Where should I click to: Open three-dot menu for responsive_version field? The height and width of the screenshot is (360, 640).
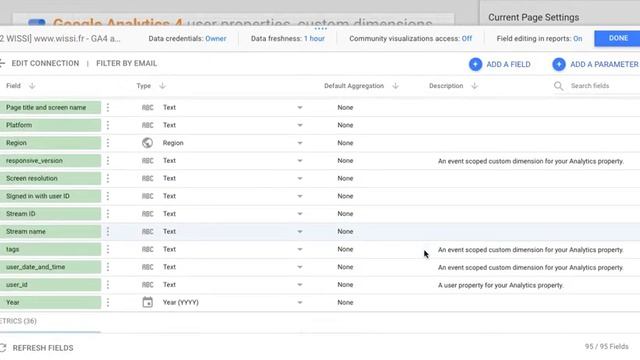tap(108, 160)
